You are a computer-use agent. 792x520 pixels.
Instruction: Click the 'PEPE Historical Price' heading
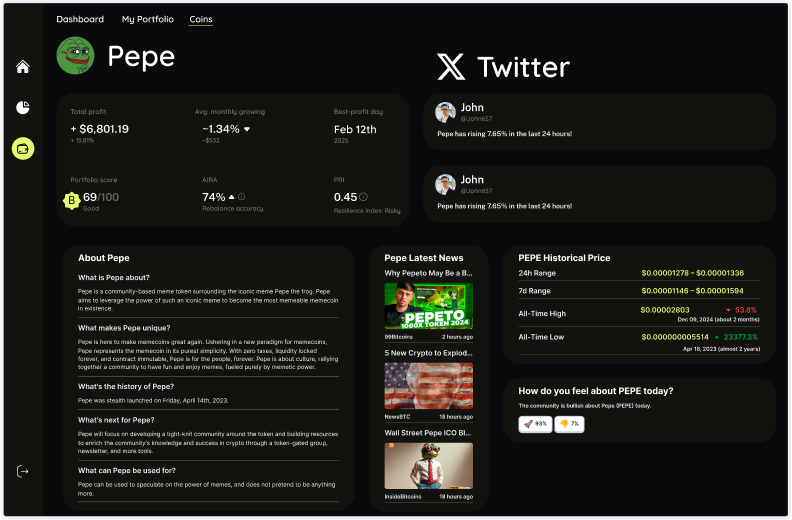[x=564, y=258]
